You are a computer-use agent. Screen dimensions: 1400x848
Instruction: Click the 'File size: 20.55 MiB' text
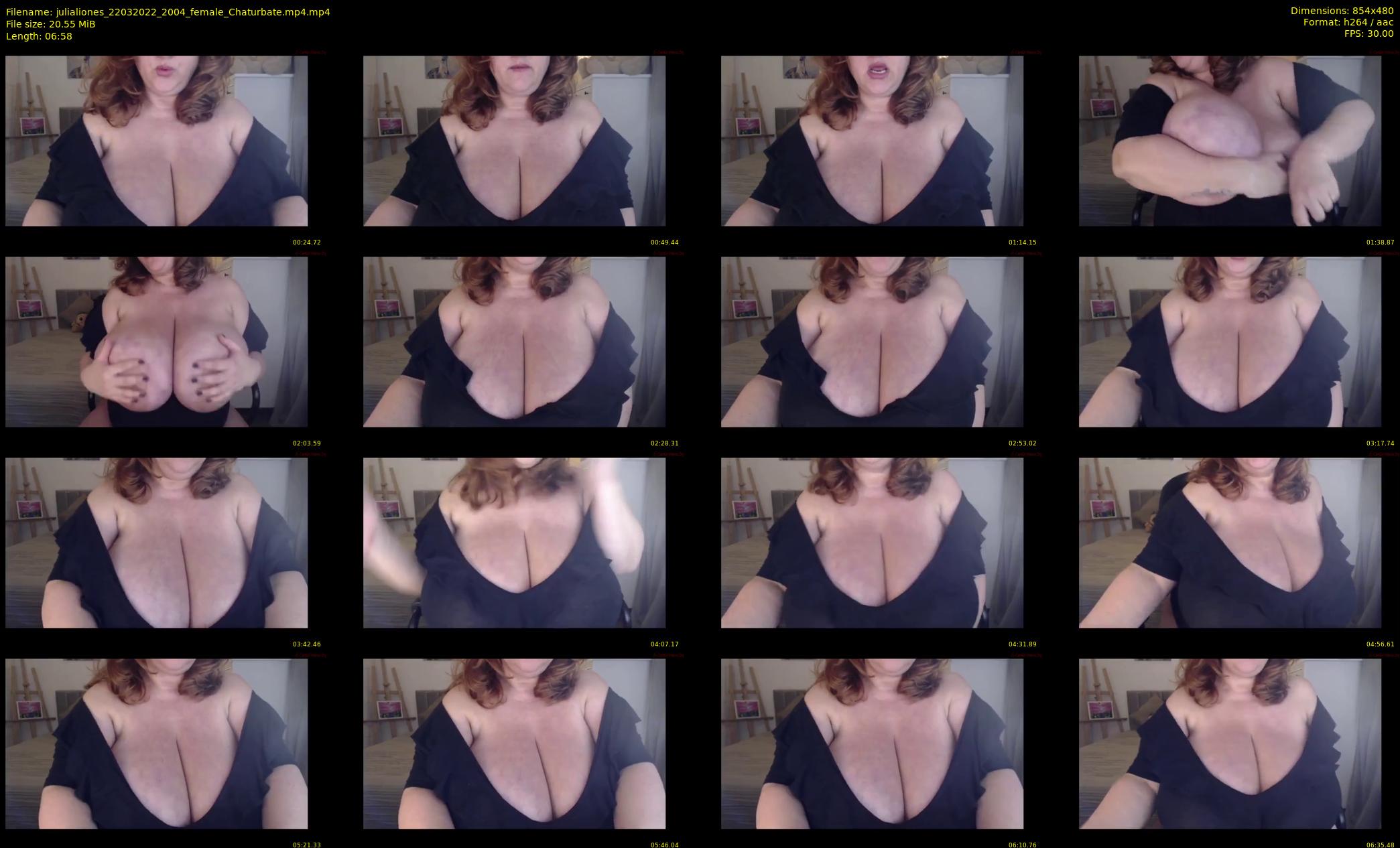50,24
